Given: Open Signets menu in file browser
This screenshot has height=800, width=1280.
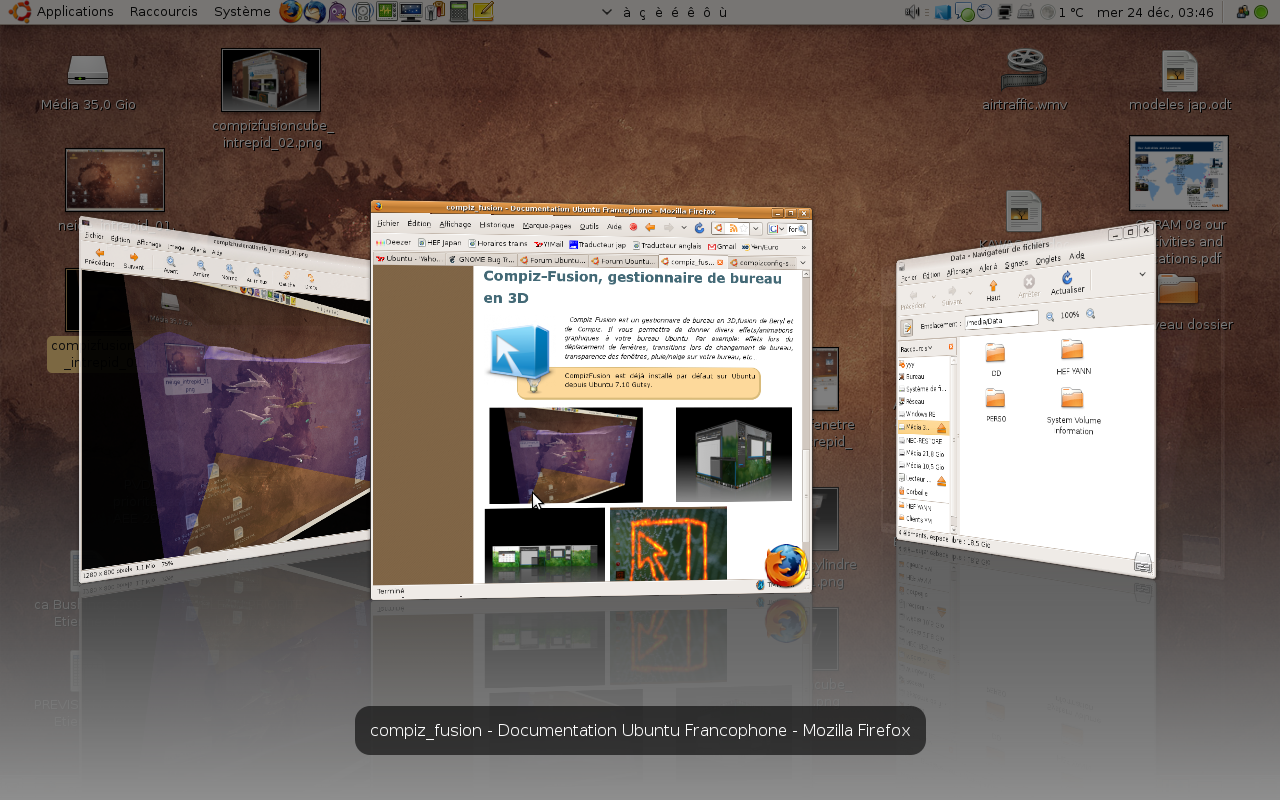Looking at the screenshot, I should pyautogui.click(x=1016, y=264).
